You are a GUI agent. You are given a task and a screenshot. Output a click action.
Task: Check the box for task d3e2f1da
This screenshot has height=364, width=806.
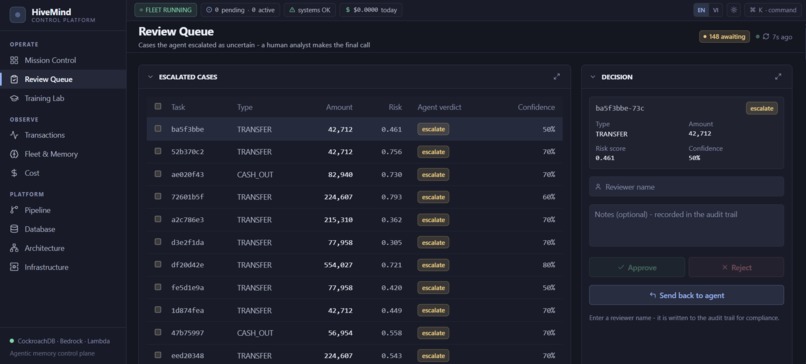coord(158,242)
